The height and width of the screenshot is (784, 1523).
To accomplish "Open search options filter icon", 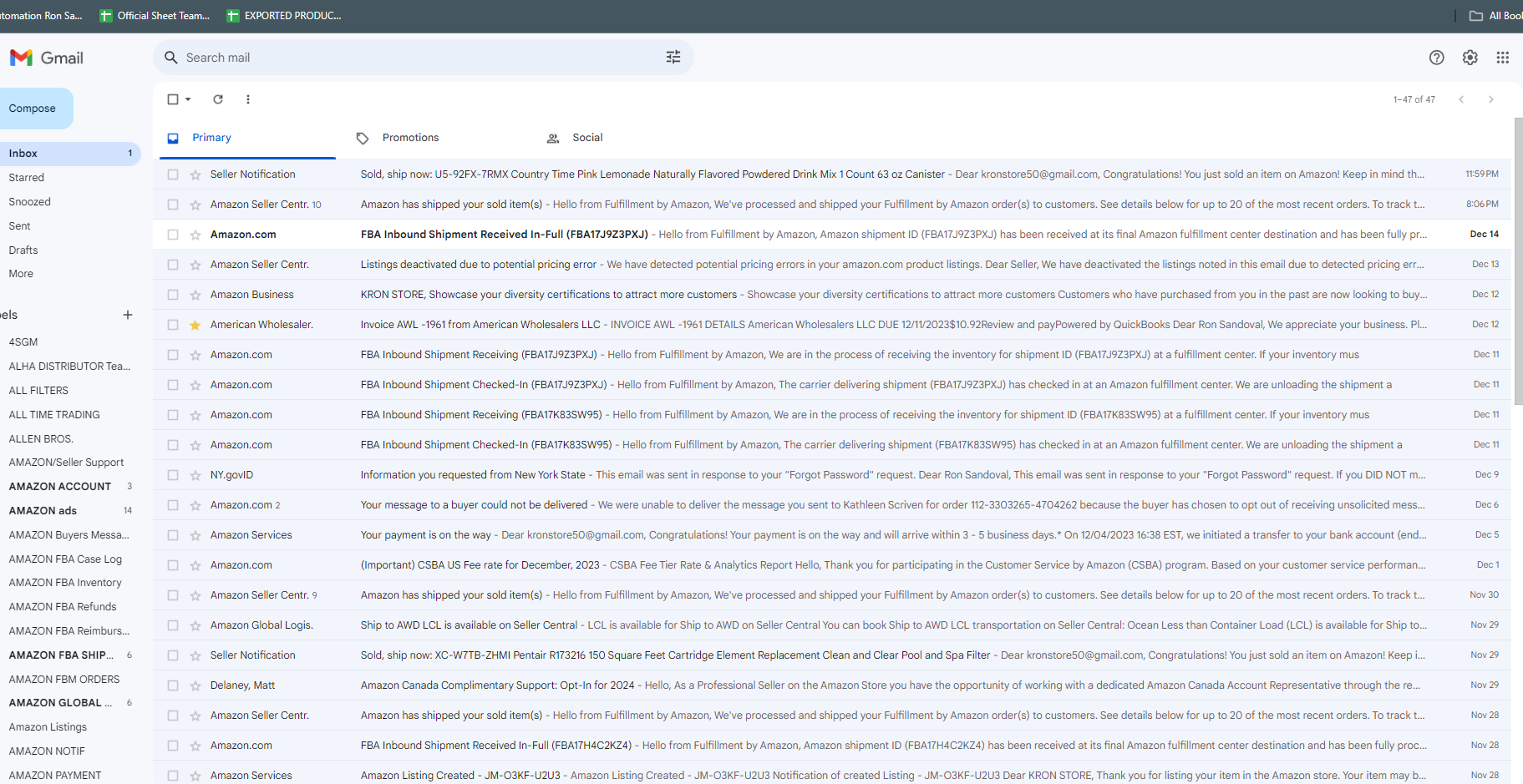I will point(673,57).
